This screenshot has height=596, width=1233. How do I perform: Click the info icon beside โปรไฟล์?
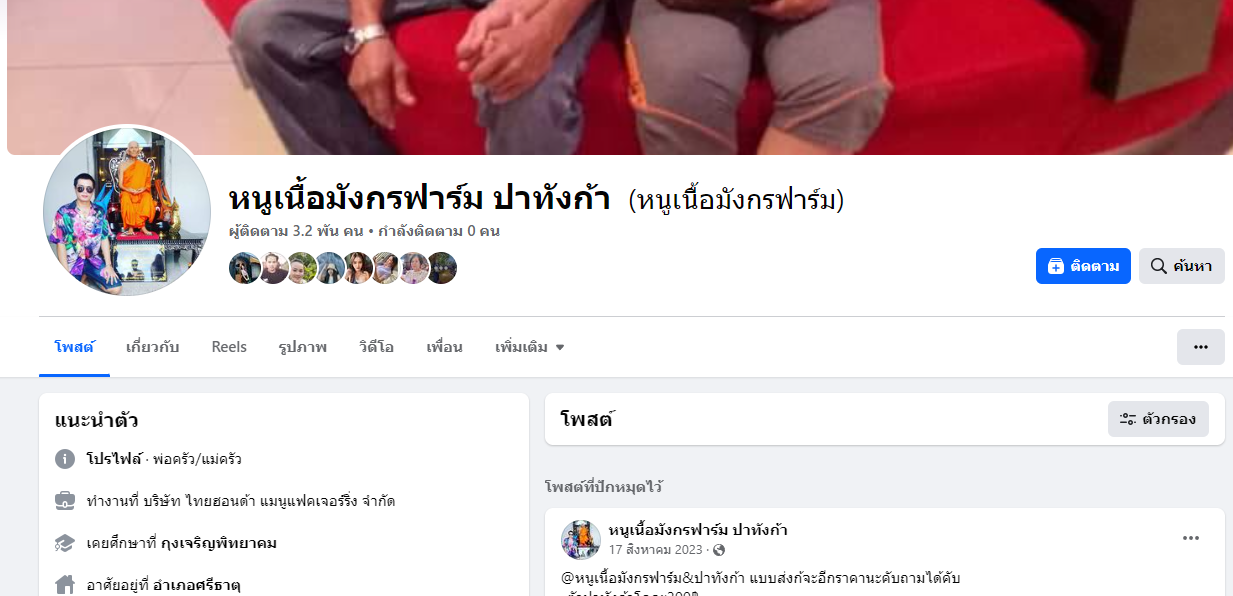65,459
